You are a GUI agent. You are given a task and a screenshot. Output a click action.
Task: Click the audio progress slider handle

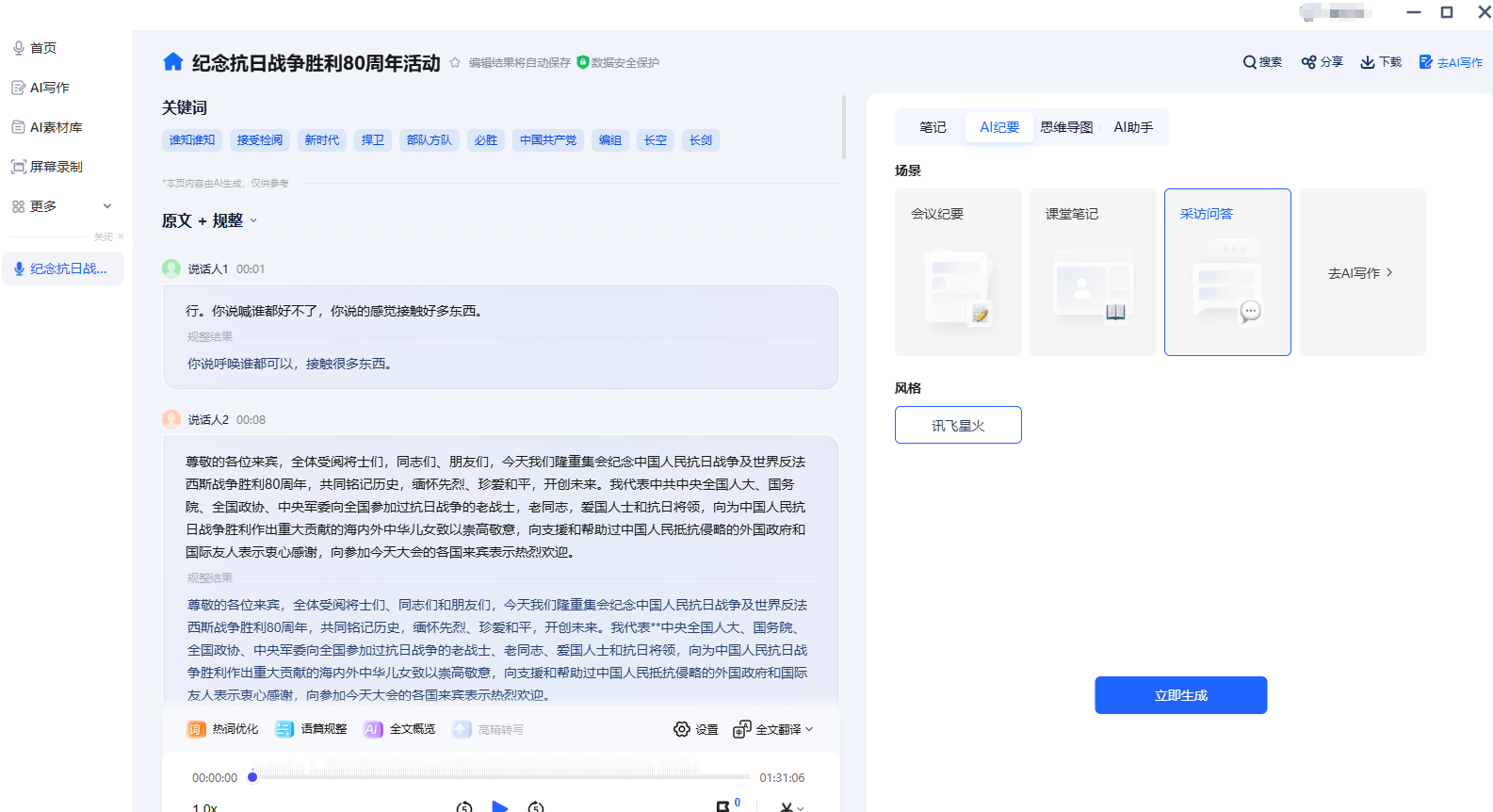tap(252, 777)
